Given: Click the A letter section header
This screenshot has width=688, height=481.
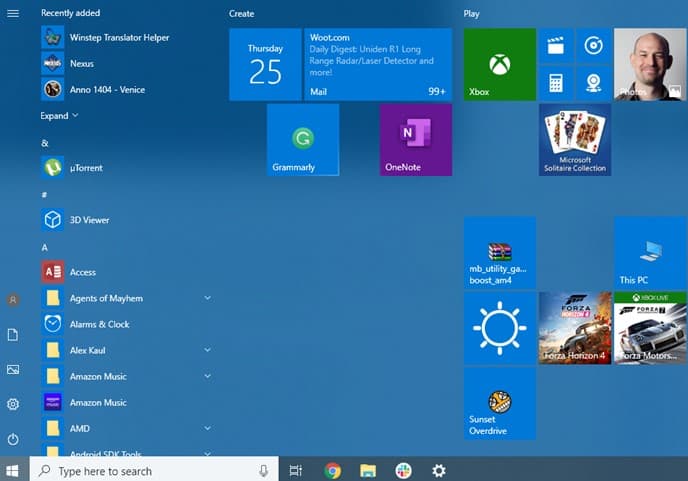Looking at the screenshot, I should [44, 248].
